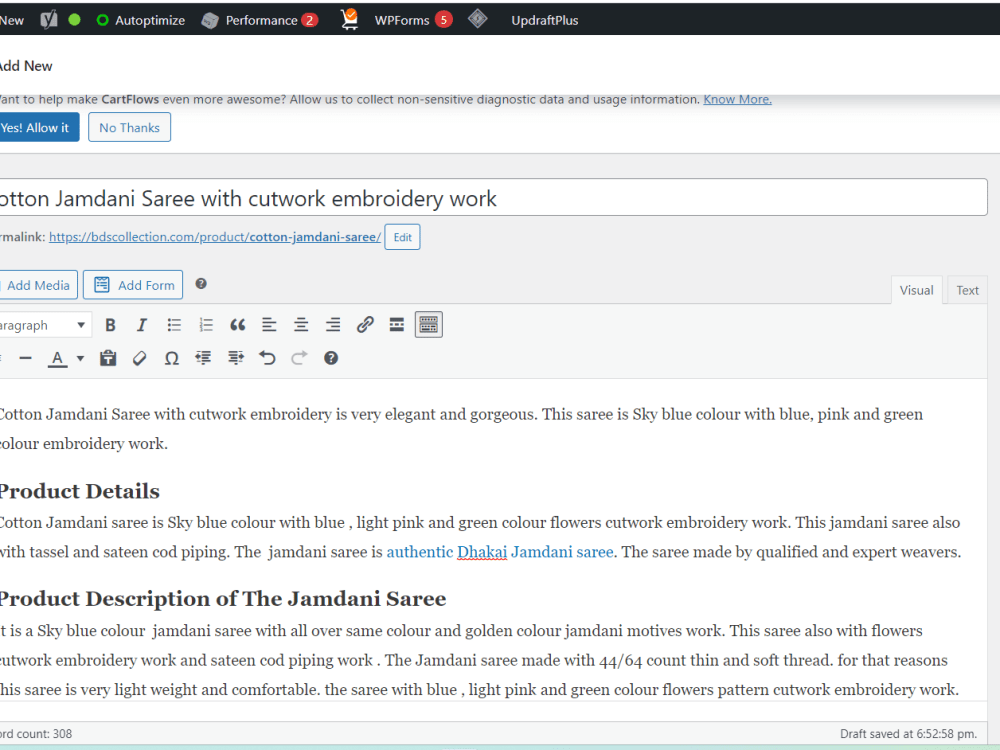Open the cotton-jamdani-saree permalink URL
Viewport: 1000px width, 750px height.
(x=215, y=237)
